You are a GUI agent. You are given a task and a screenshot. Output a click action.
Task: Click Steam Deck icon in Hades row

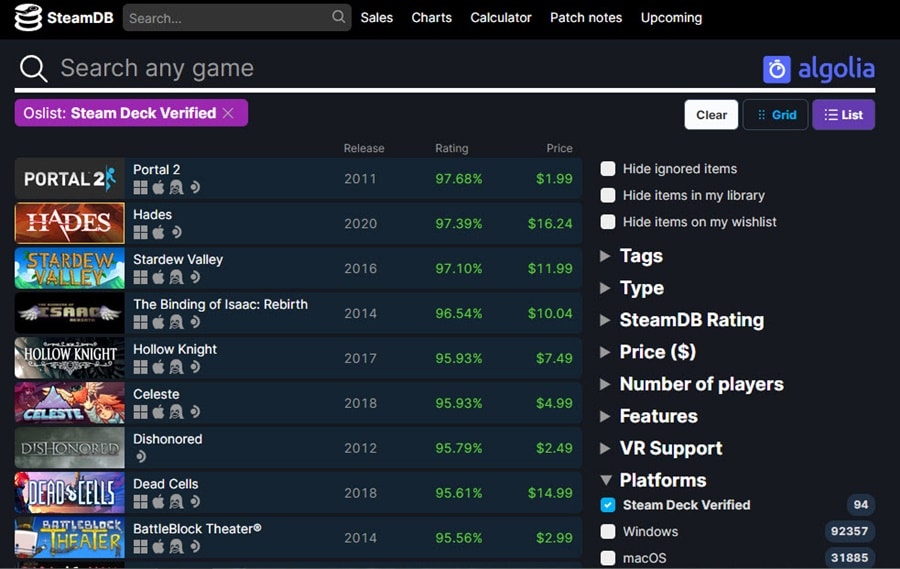click(x=177, y=232)
